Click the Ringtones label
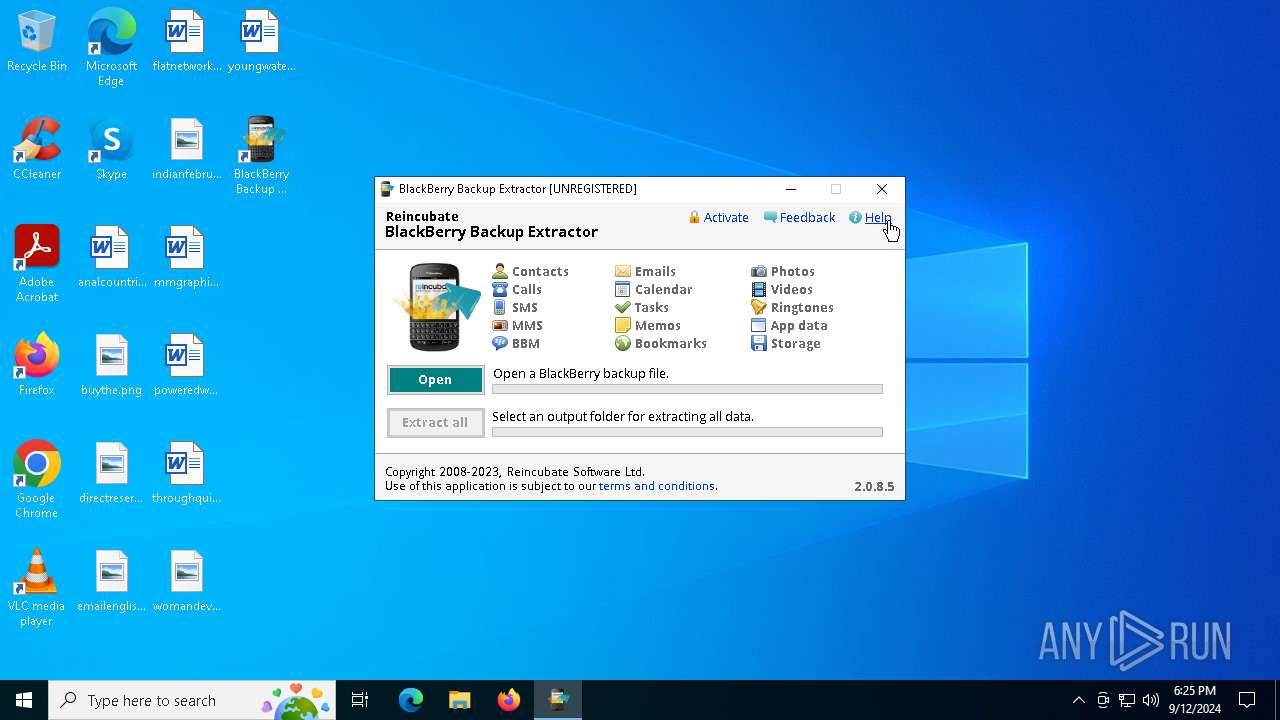Screen dimensions: 1280x720 (802, 307)
